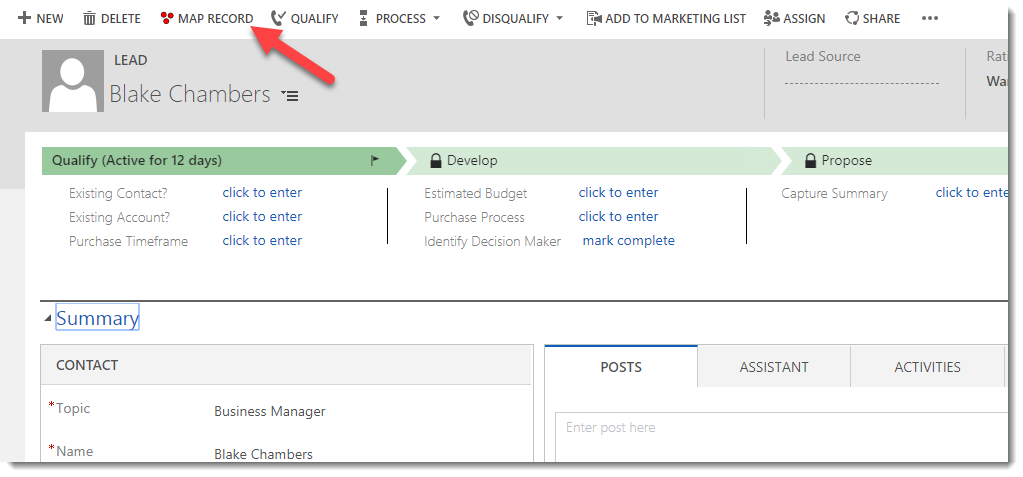Click the Map Record icon
The image size is (1023, 477).
click(x=167, y=18)
